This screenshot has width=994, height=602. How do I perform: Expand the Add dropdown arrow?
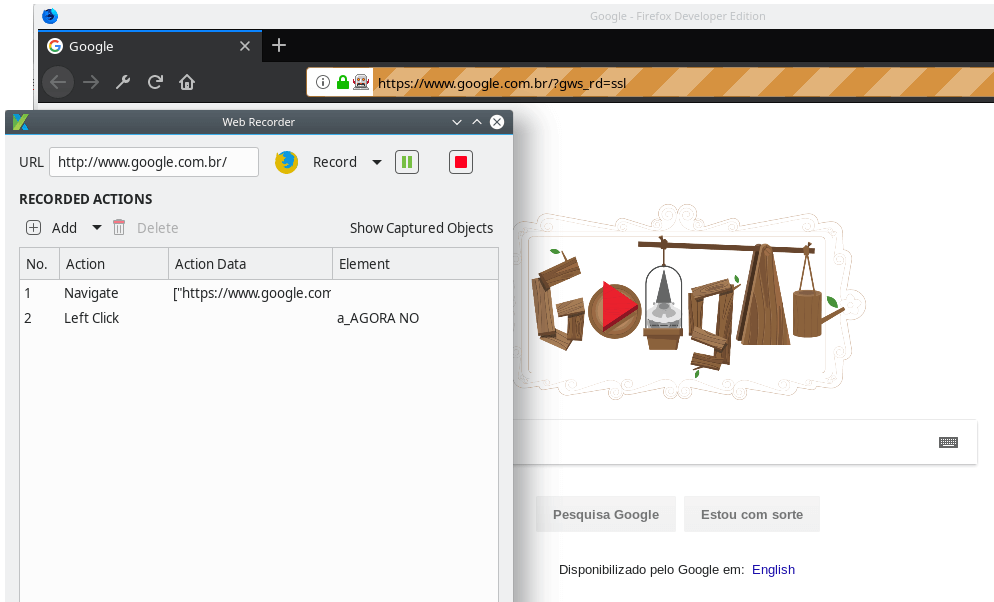click(x=97, y=227)
